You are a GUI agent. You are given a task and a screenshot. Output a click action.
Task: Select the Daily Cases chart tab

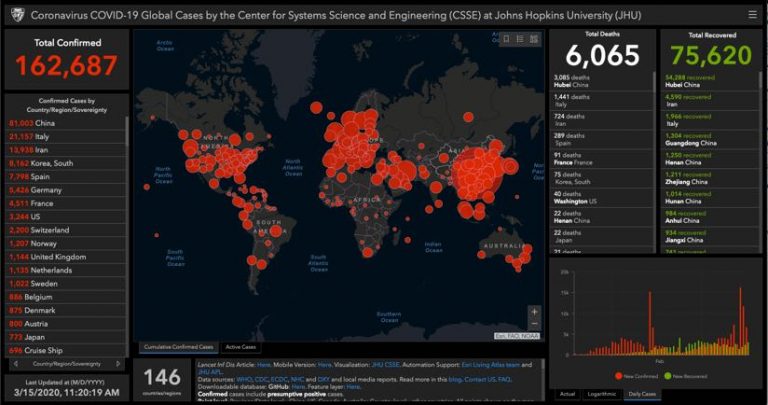[642, 394]
